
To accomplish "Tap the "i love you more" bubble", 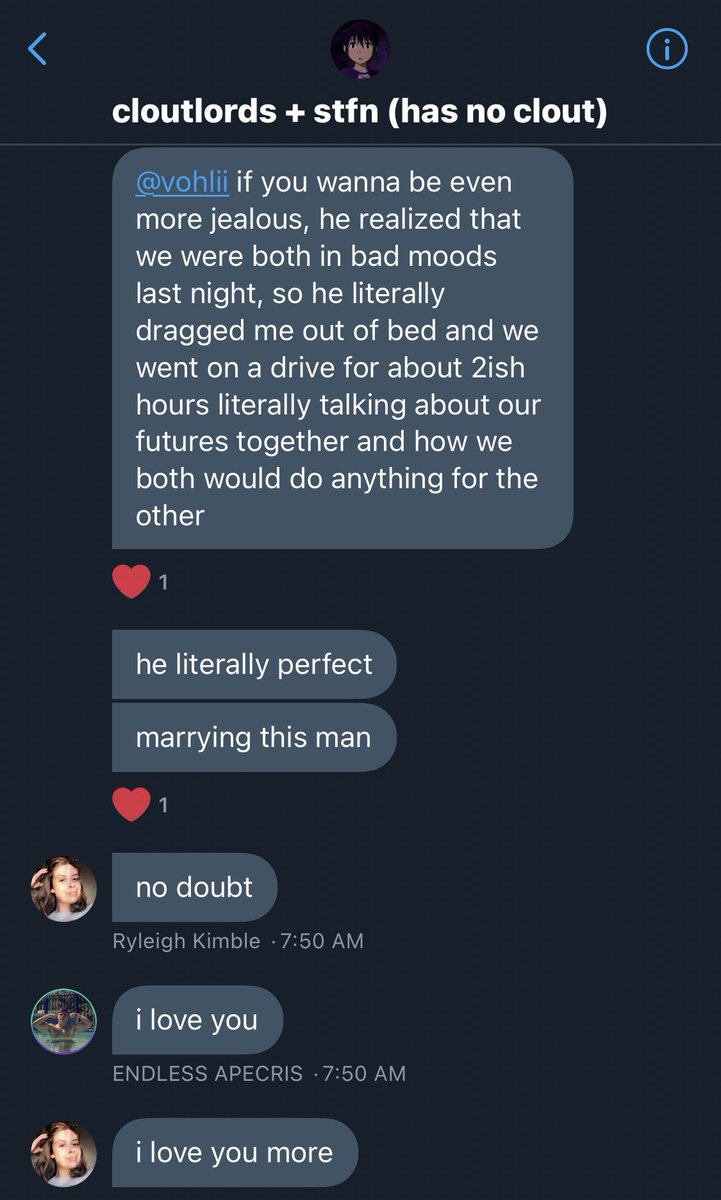I will tap(234, 1152).
